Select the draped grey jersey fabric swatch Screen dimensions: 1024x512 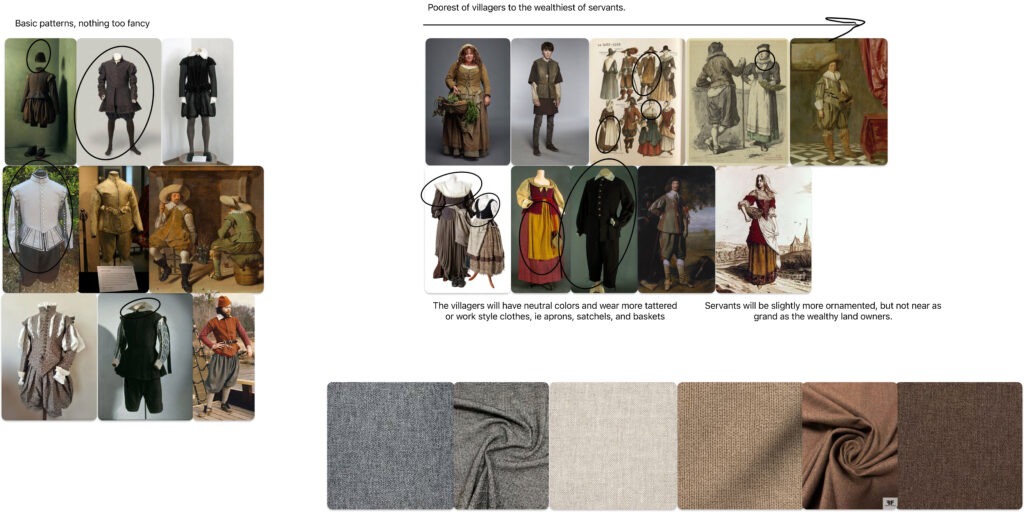point(502,445)
